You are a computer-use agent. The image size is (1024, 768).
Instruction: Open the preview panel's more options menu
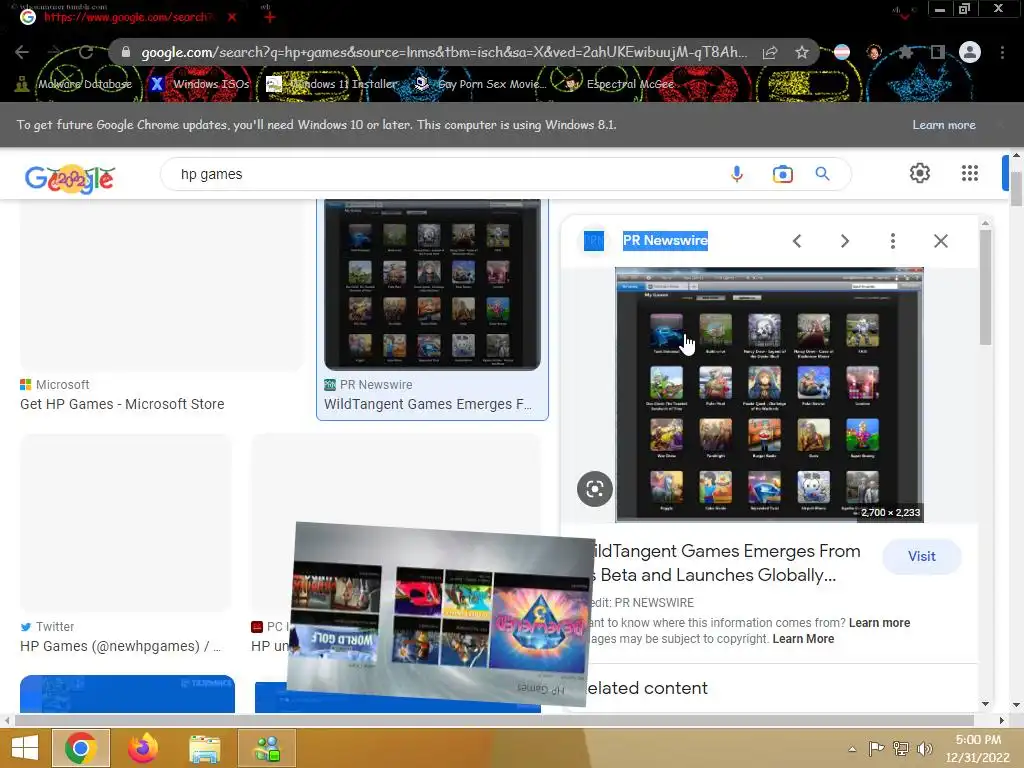893,241
